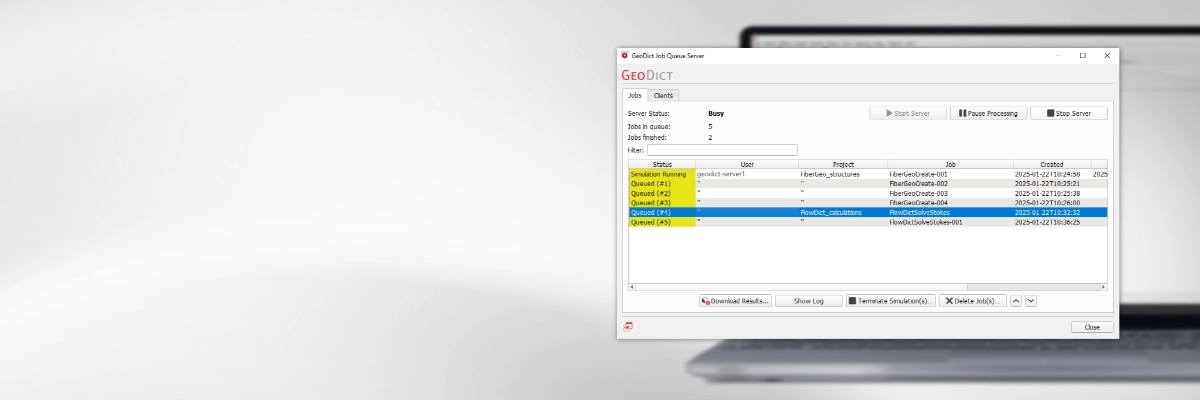The height and width of the screenshot is (400, 1200).
Task: Click created time 2025-01-22T10:26:00
Action: 1051,203
